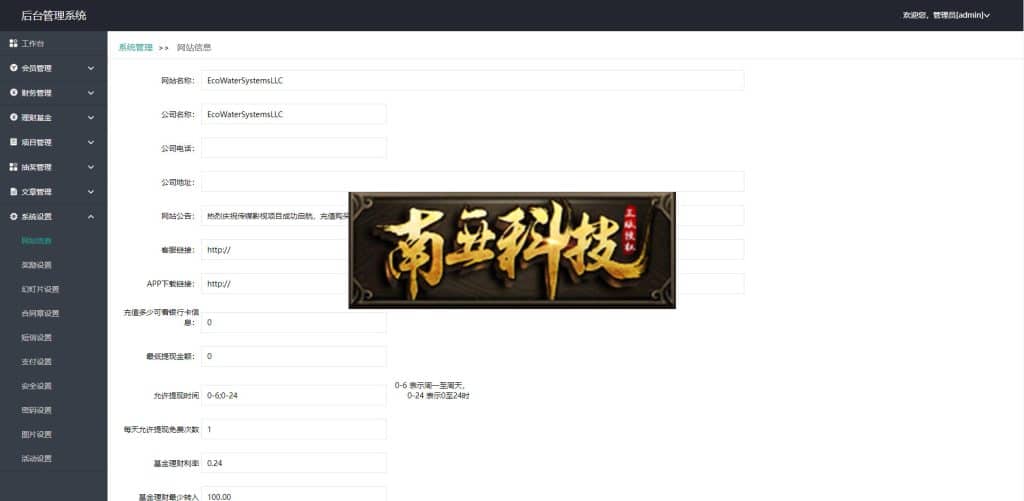
Task: Click the 允许提现时间 field showing 0-6;0-24
Action: (293, 395)
